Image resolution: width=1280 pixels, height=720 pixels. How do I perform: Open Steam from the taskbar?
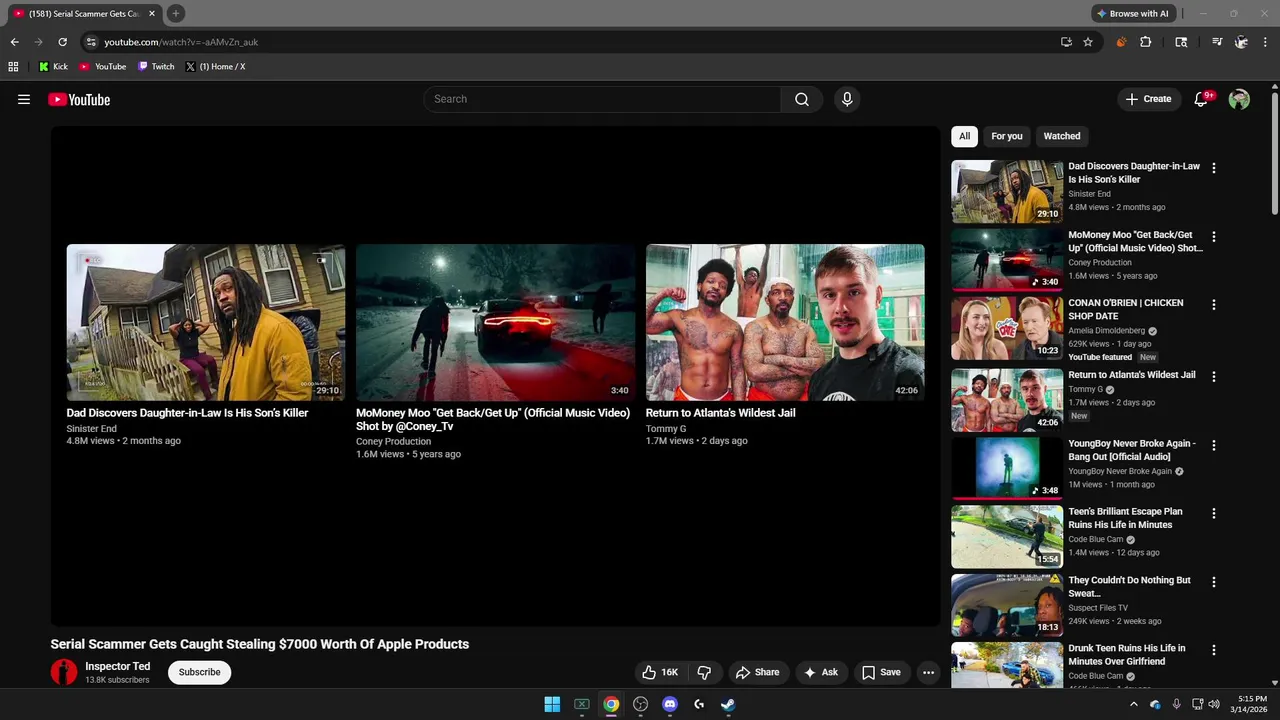[728, 704]
